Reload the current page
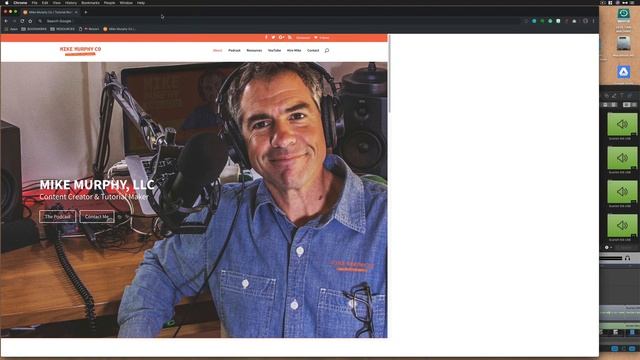The image size is (640, 360). coord(22,21)
